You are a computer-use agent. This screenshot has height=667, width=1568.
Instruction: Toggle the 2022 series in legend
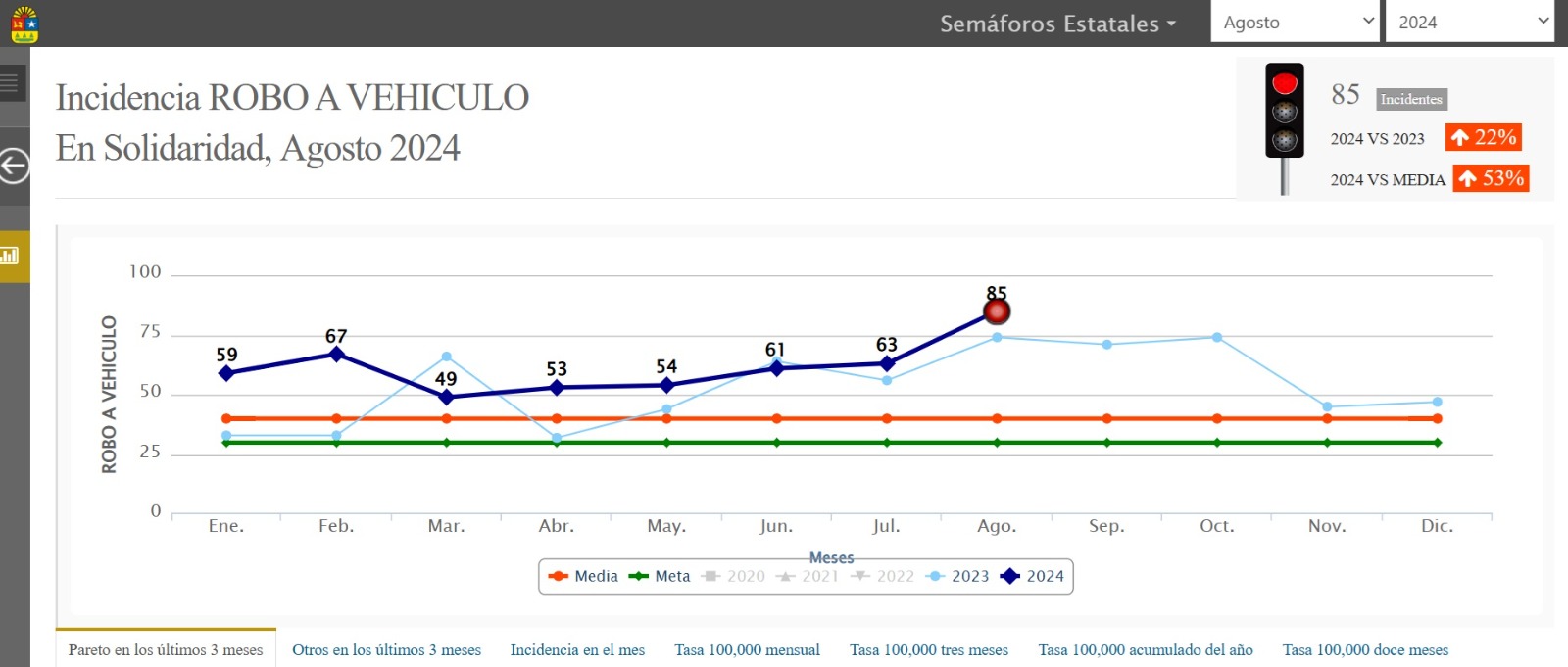tap(883, 576)
